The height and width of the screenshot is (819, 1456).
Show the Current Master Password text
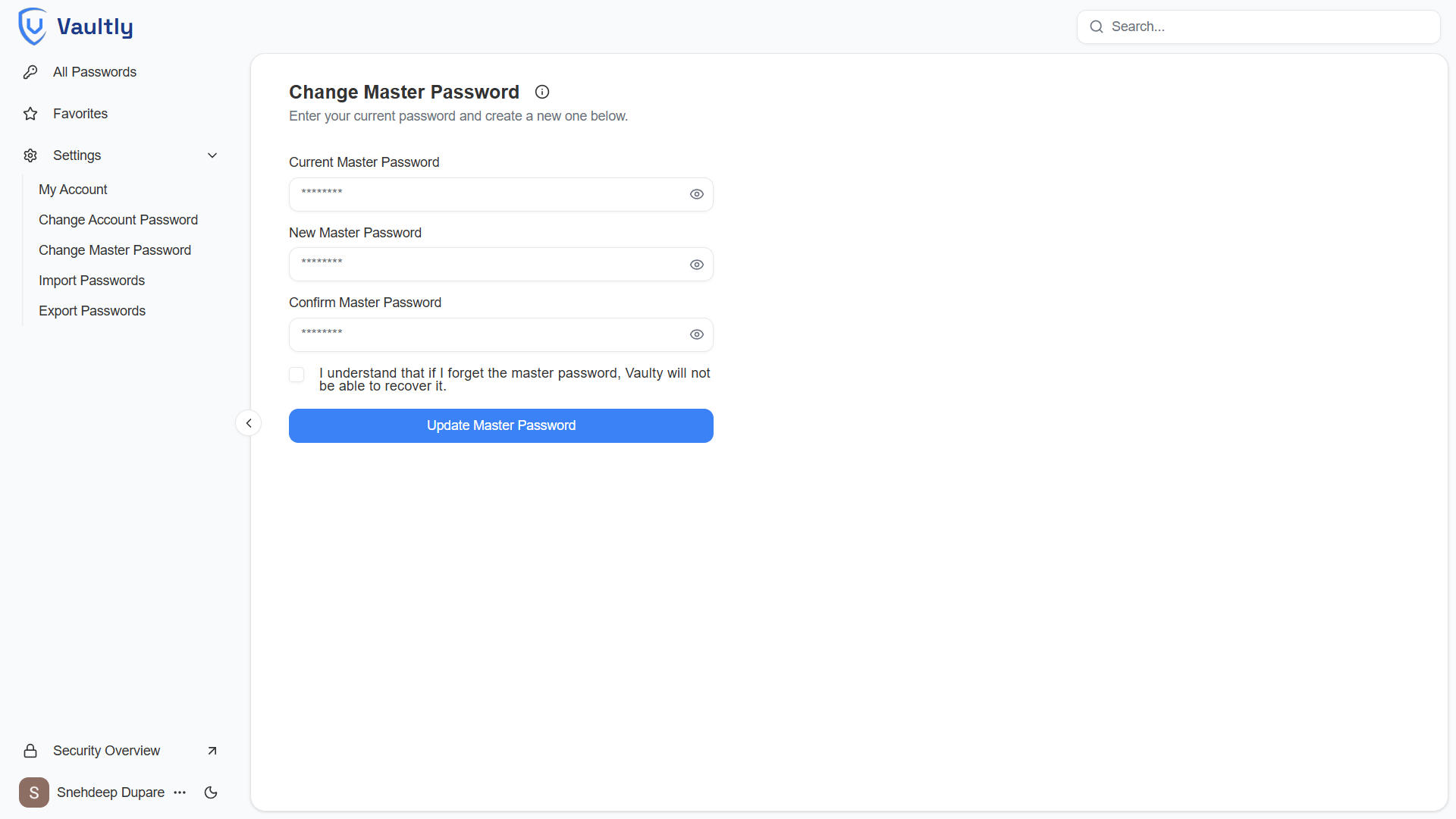tap(697, 194)
